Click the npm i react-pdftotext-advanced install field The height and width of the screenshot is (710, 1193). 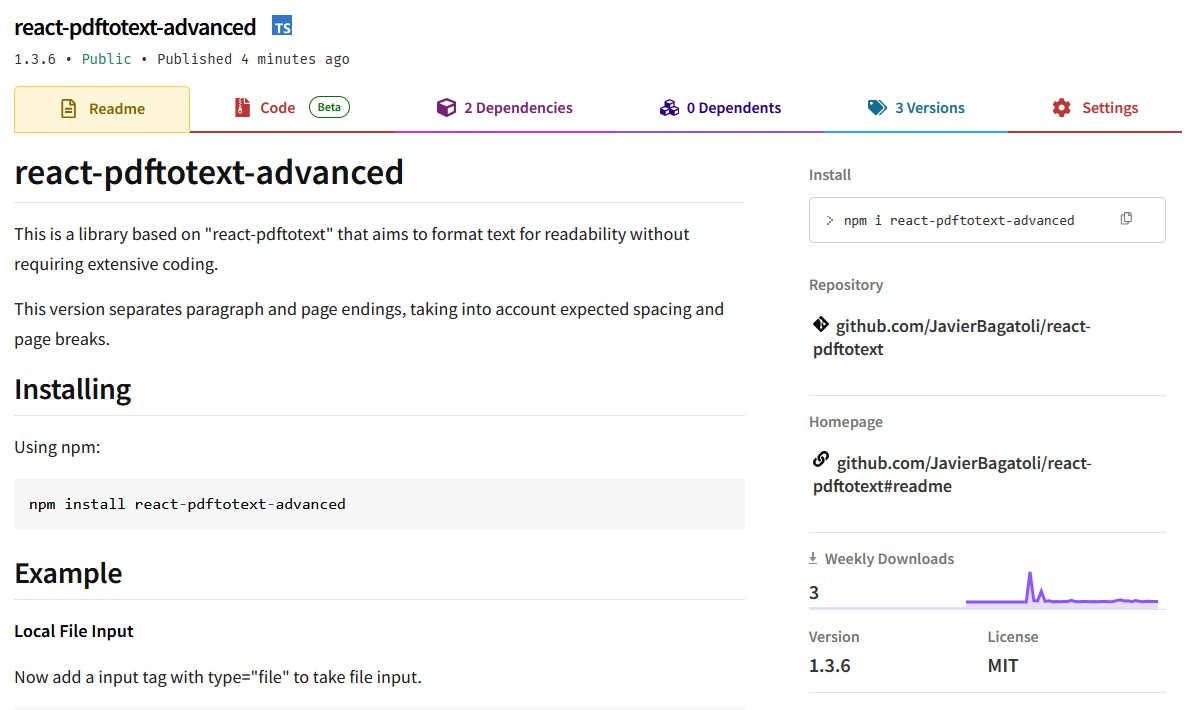(x=987, y=220)
